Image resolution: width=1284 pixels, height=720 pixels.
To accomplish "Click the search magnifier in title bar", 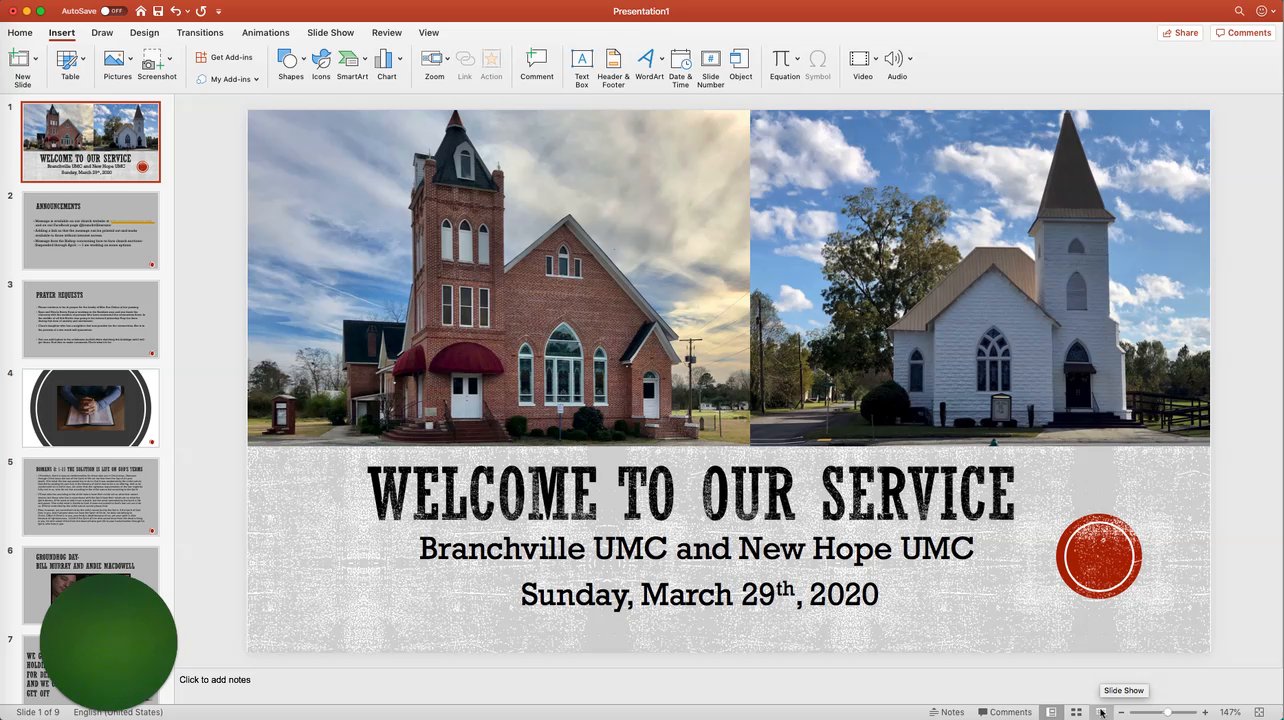I will pos(1239,11).
